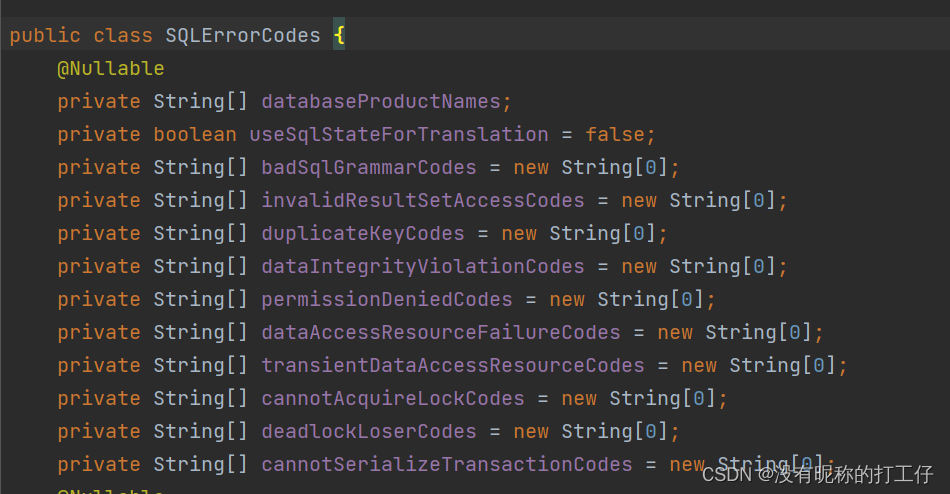Viewport: 950px width, 494px height.
Task: Click the deadlockLoserCodes field
Action: click(368, 432)
